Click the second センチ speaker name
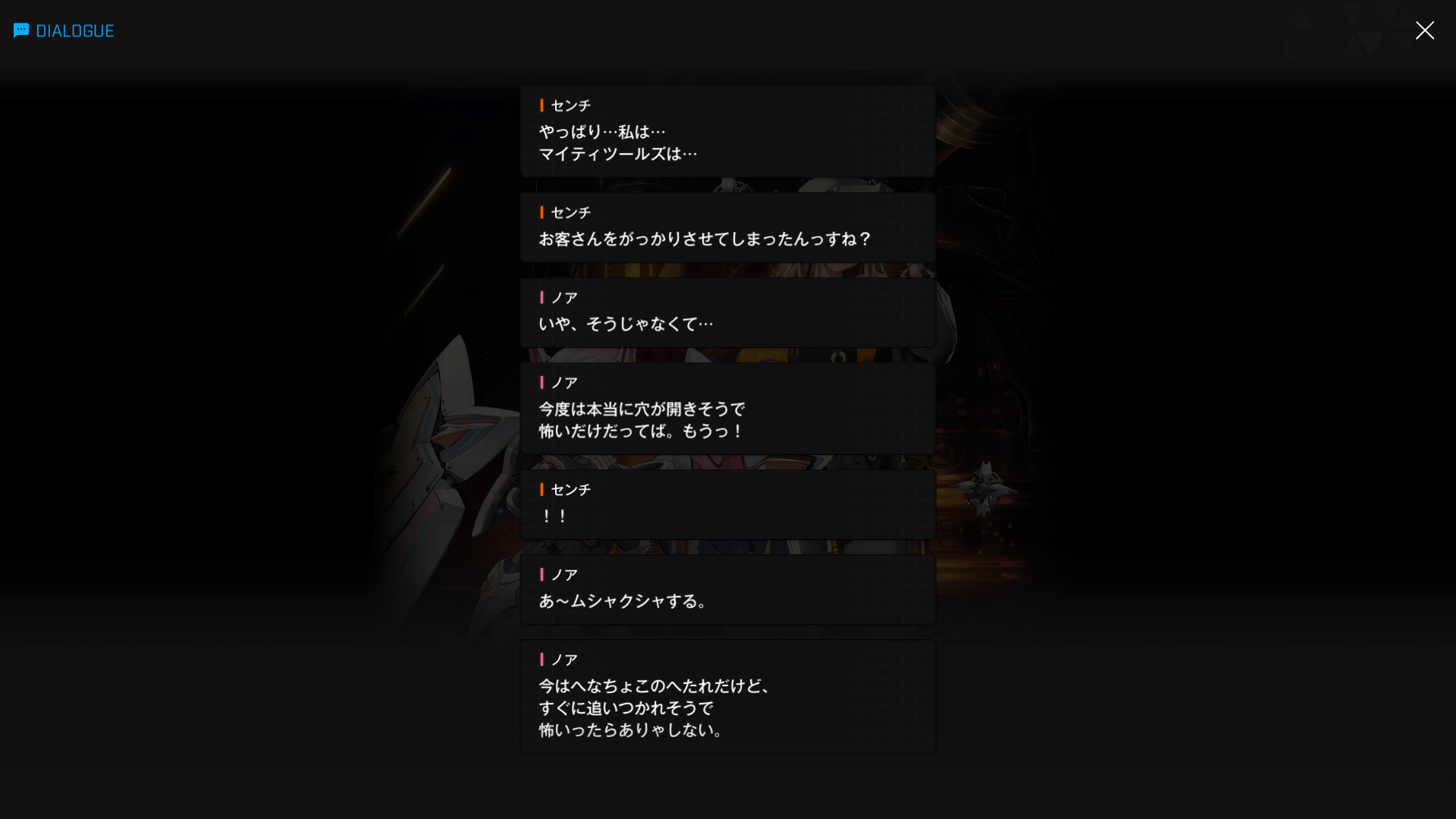1456x819 pixels. [571, 212]
